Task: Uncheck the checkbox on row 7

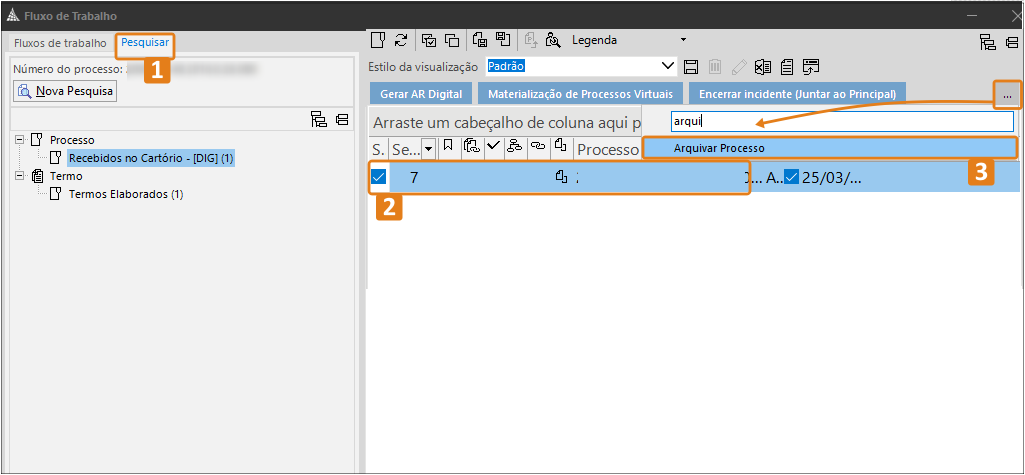Action: pyautogui.click(x=378, y=177)
